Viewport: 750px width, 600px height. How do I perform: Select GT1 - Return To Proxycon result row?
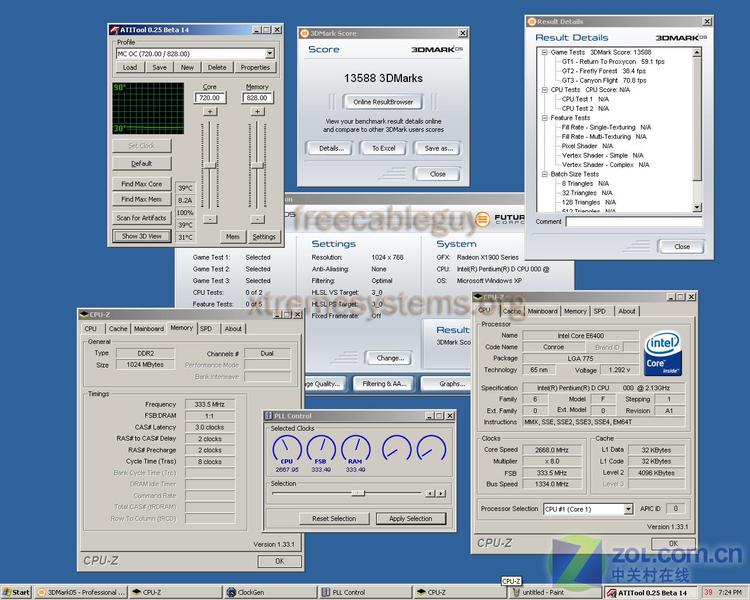(x=613, y=62)
